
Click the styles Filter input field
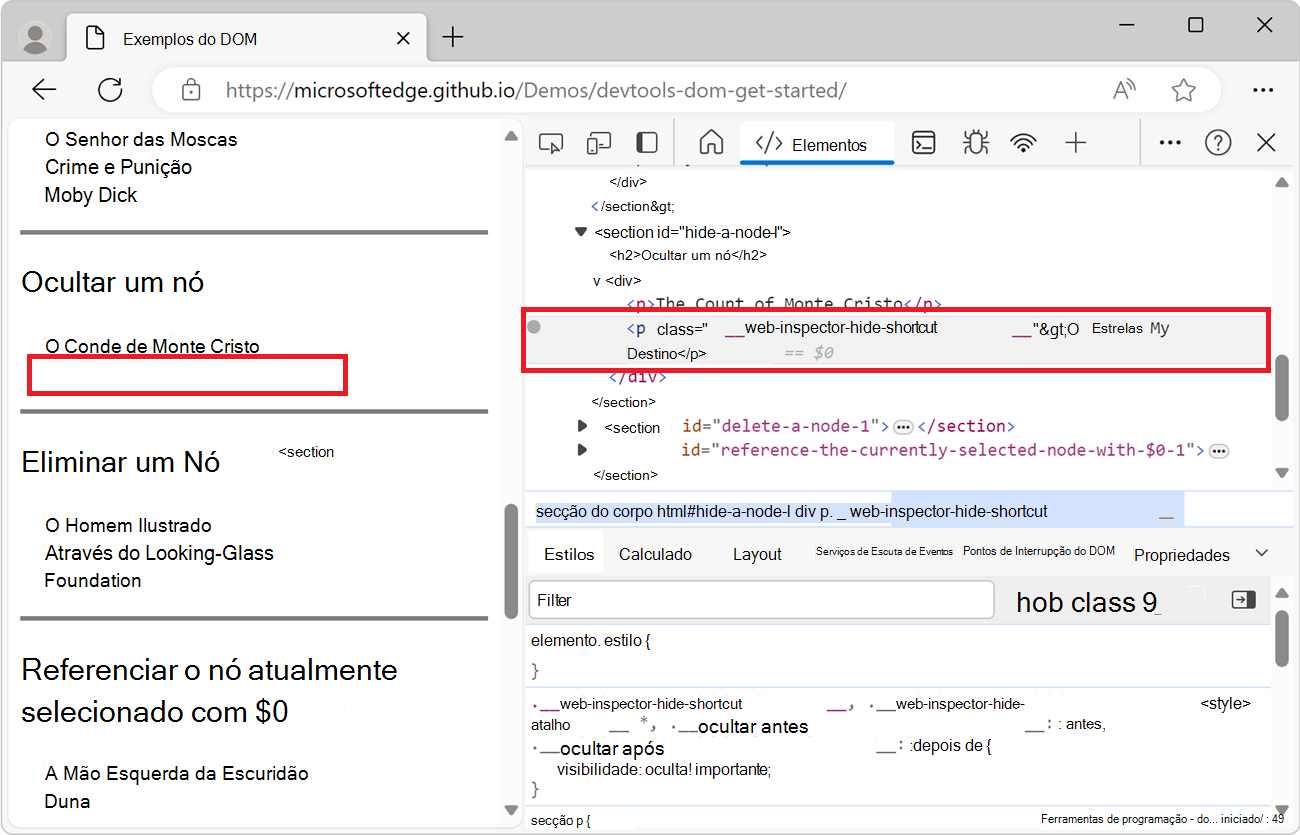click(x=761, y=600)
